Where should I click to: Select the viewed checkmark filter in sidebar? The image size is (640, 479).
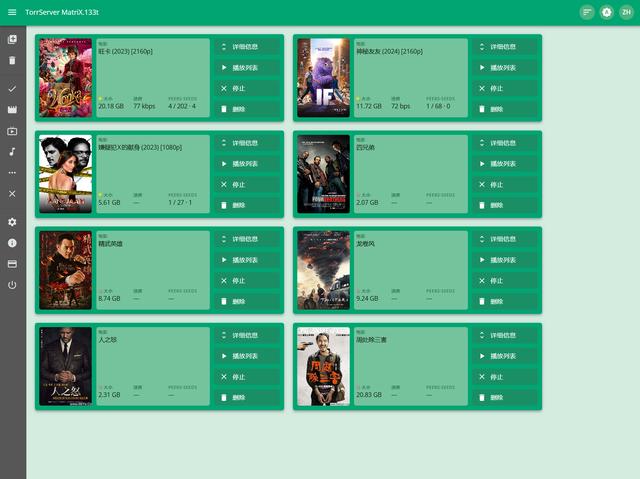pyautogui.click(x=12, y=89)
